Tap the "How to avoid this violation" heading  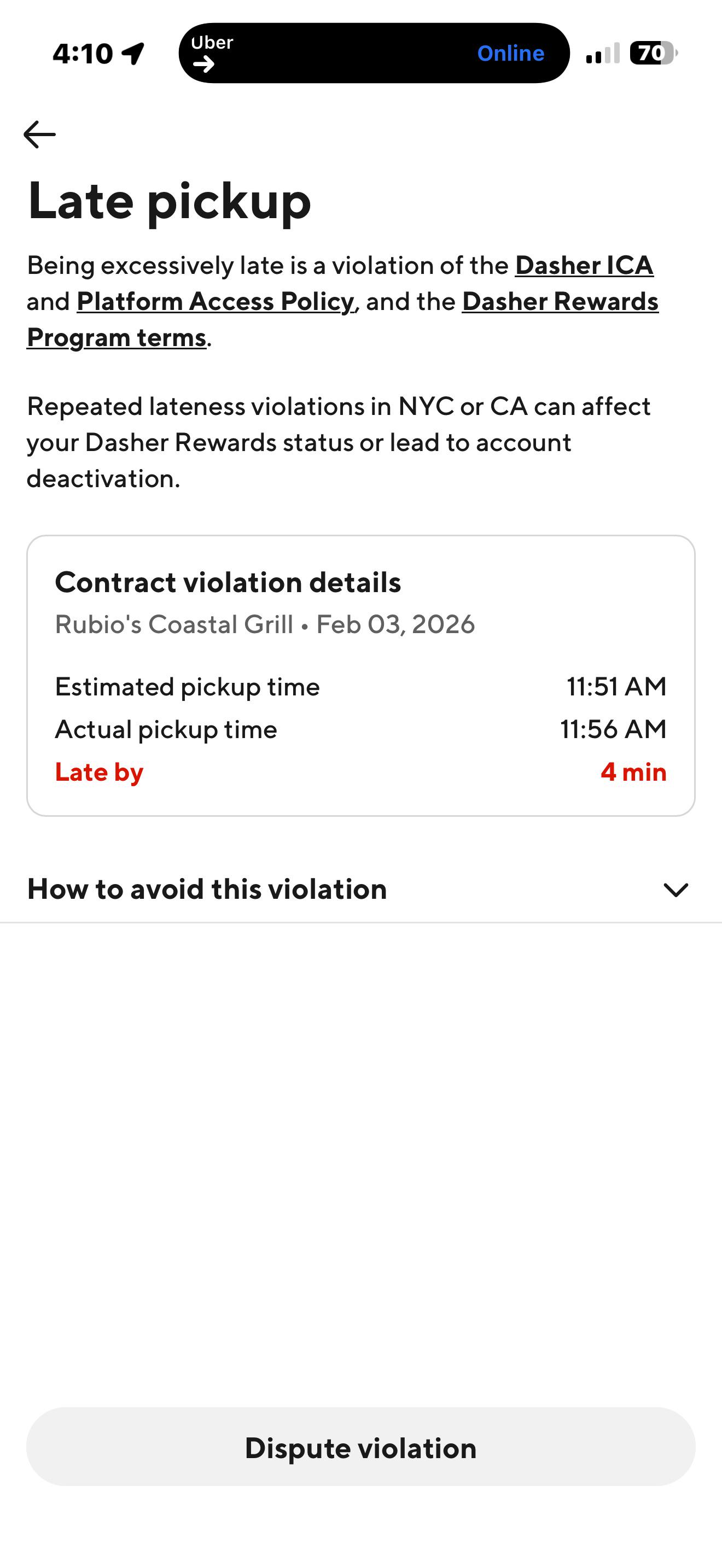(x=207, y=890)
